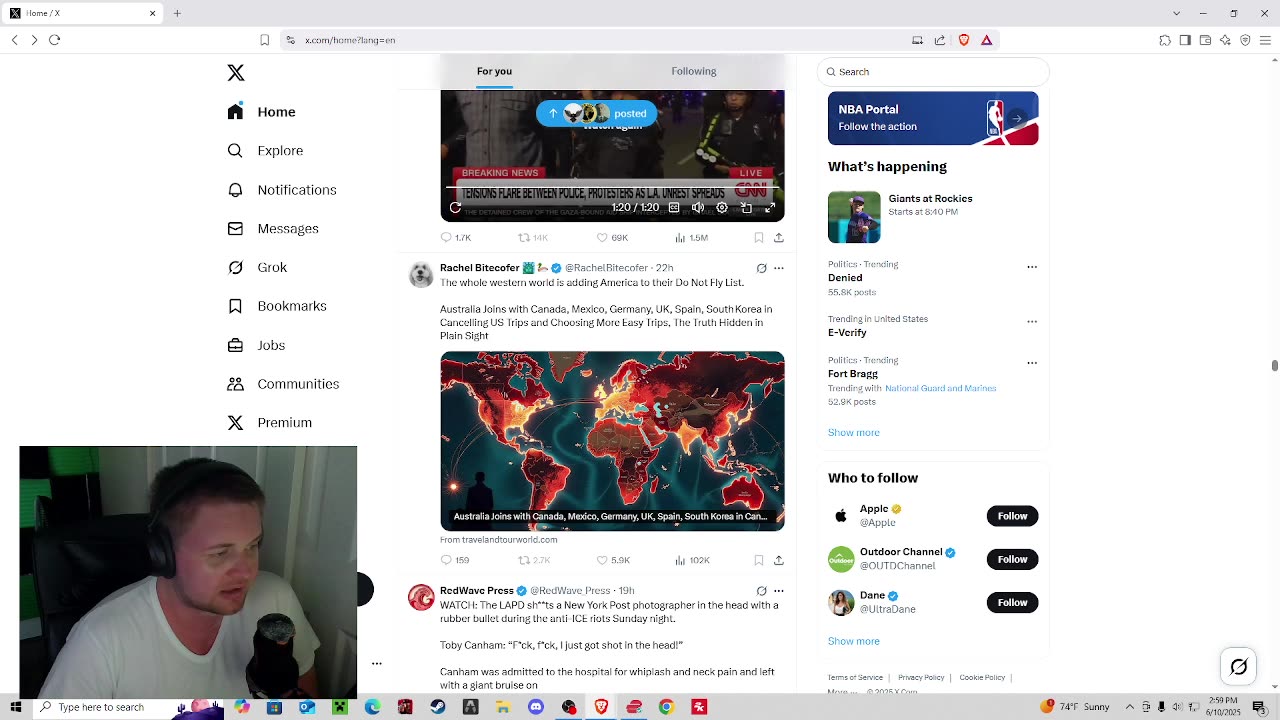Open Home in the sidebar
This screenshot has width=1280, height=720.
click(262, 112)
